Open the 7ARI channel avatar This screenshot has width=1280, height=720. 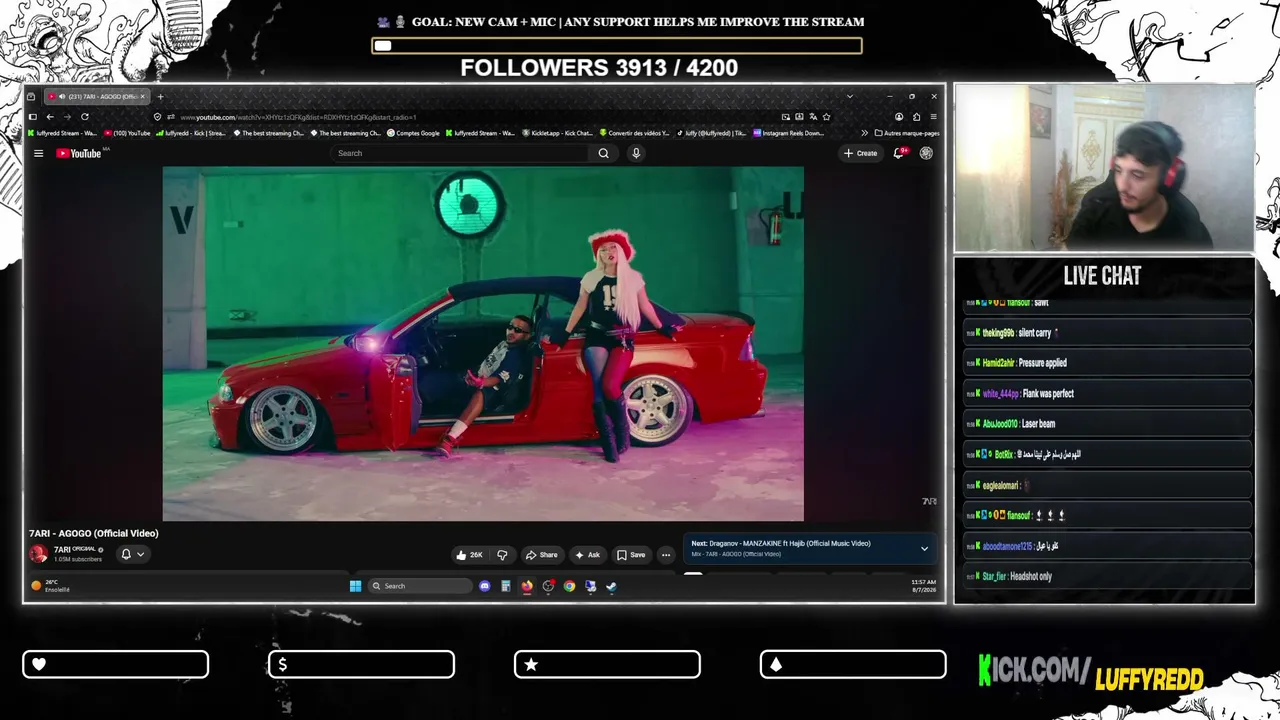[x=38, y=554]
